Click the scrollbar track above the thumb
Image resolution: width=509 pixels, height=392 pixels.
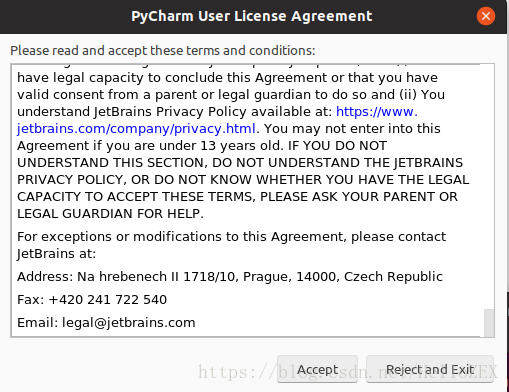[489, 187]
